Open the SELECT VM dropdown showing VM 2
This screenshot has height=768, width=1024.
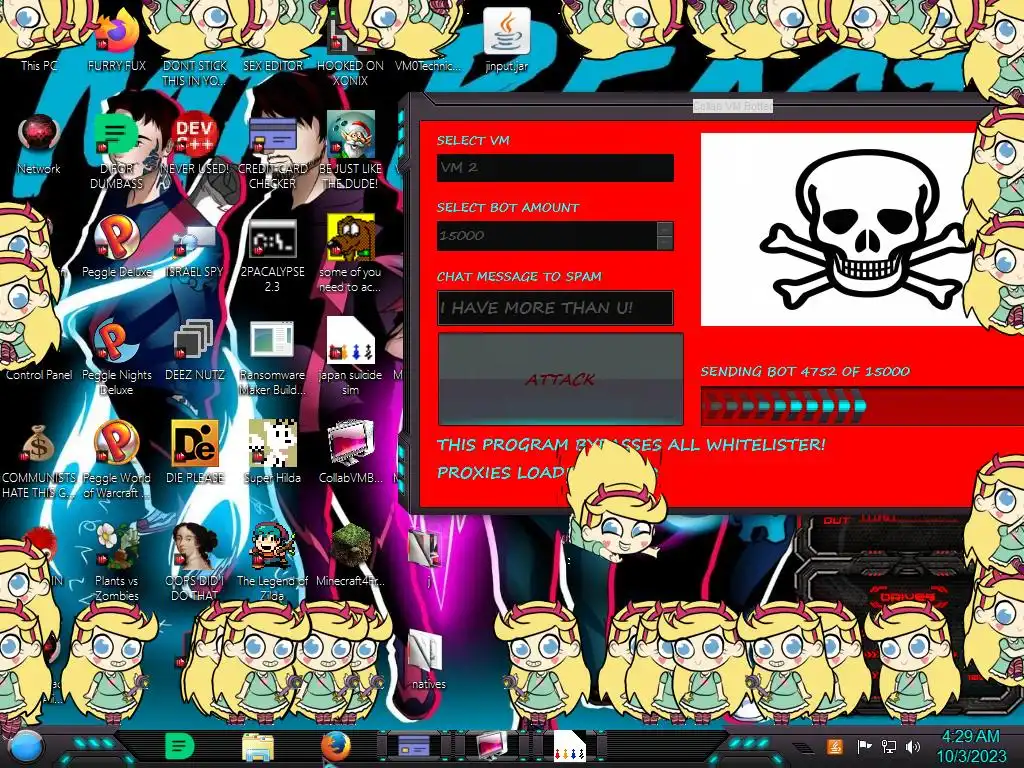pyautogui.click(x=555, y=168)
